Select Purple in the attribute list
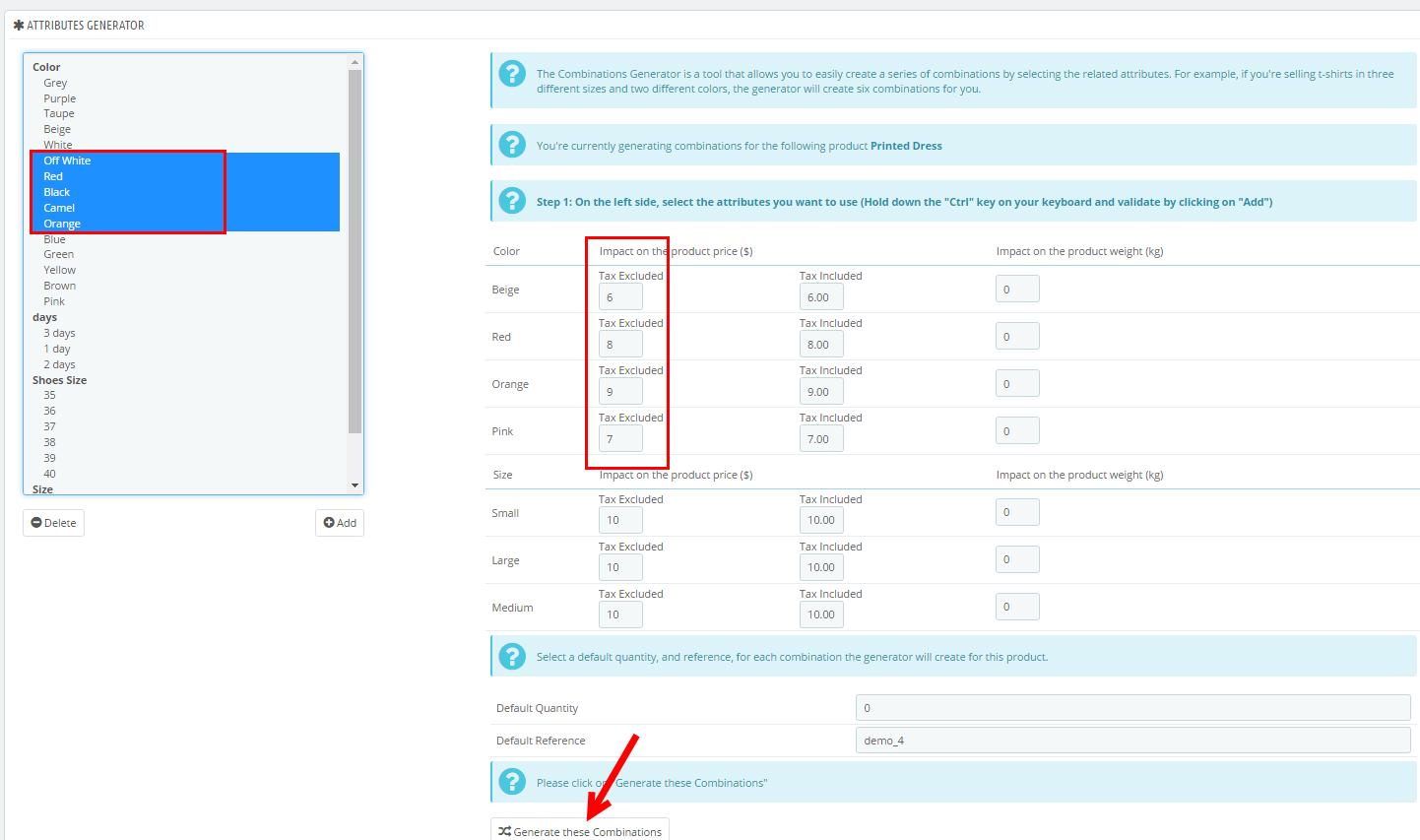 pos(59,98)
